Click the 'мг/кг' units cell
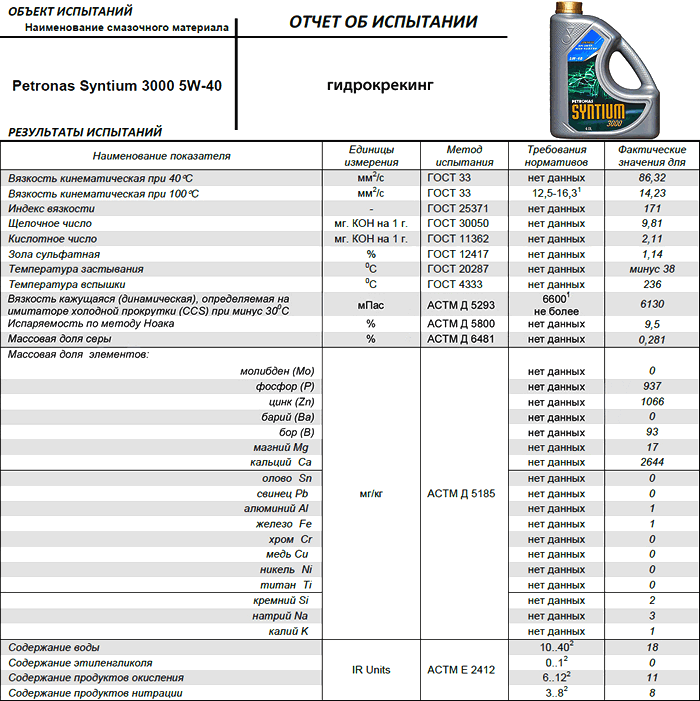Image resolution: width=700 pixels, height=701 pixels. [x=371, y=494]
